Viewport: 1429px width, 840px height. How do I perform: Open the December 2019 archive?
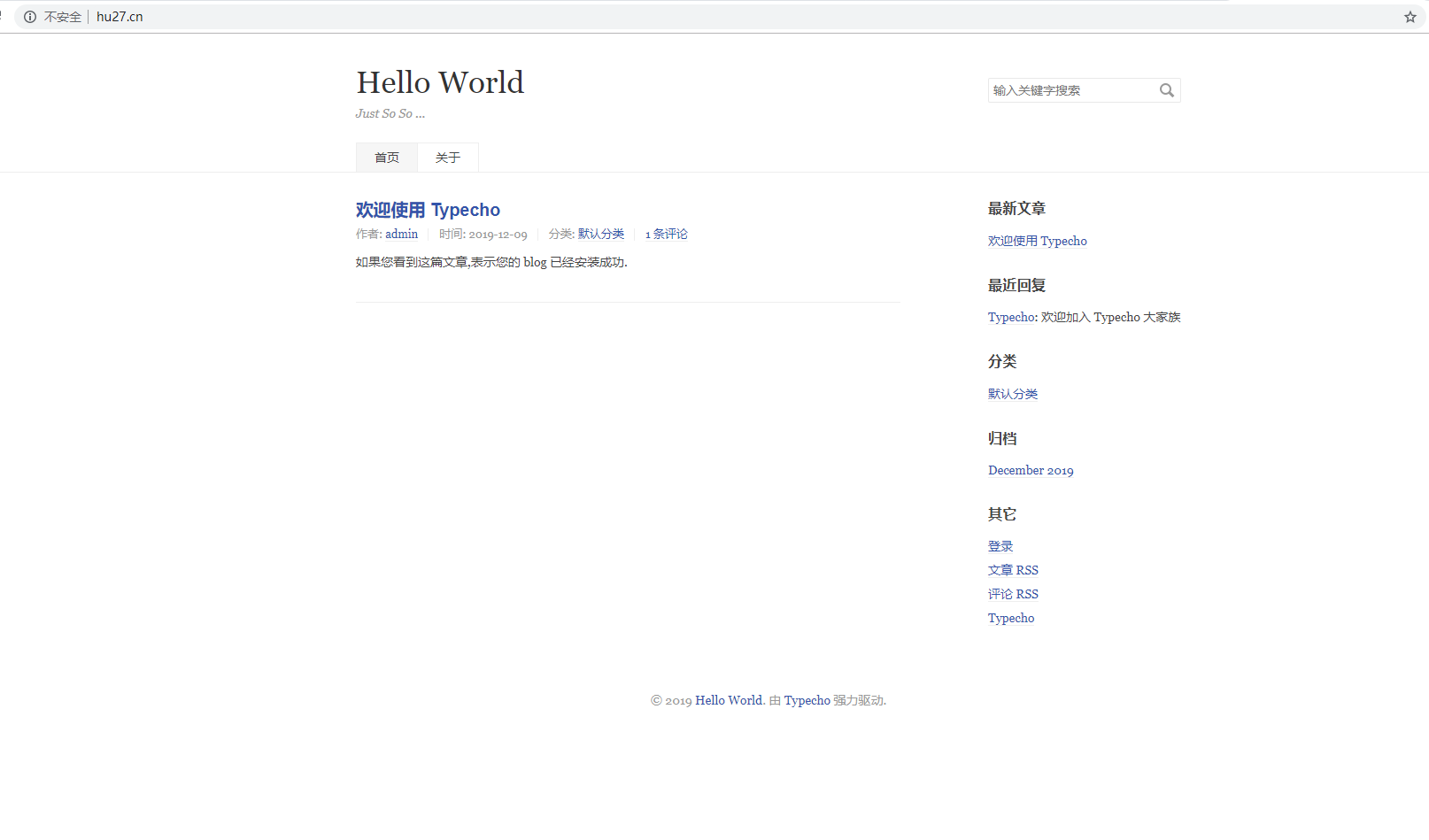(1031, 470)
